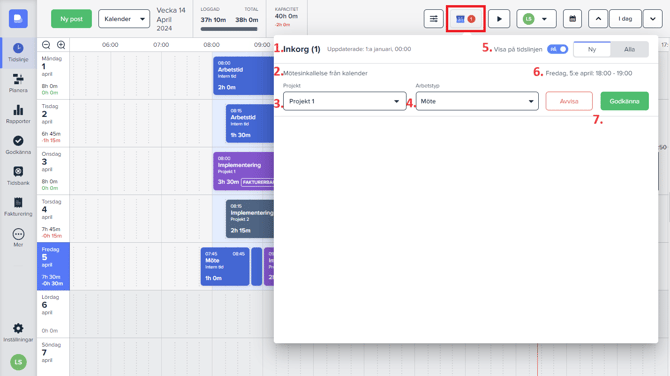Zoom out the timeline
The image size is (670, 376).
click(46, 45)
